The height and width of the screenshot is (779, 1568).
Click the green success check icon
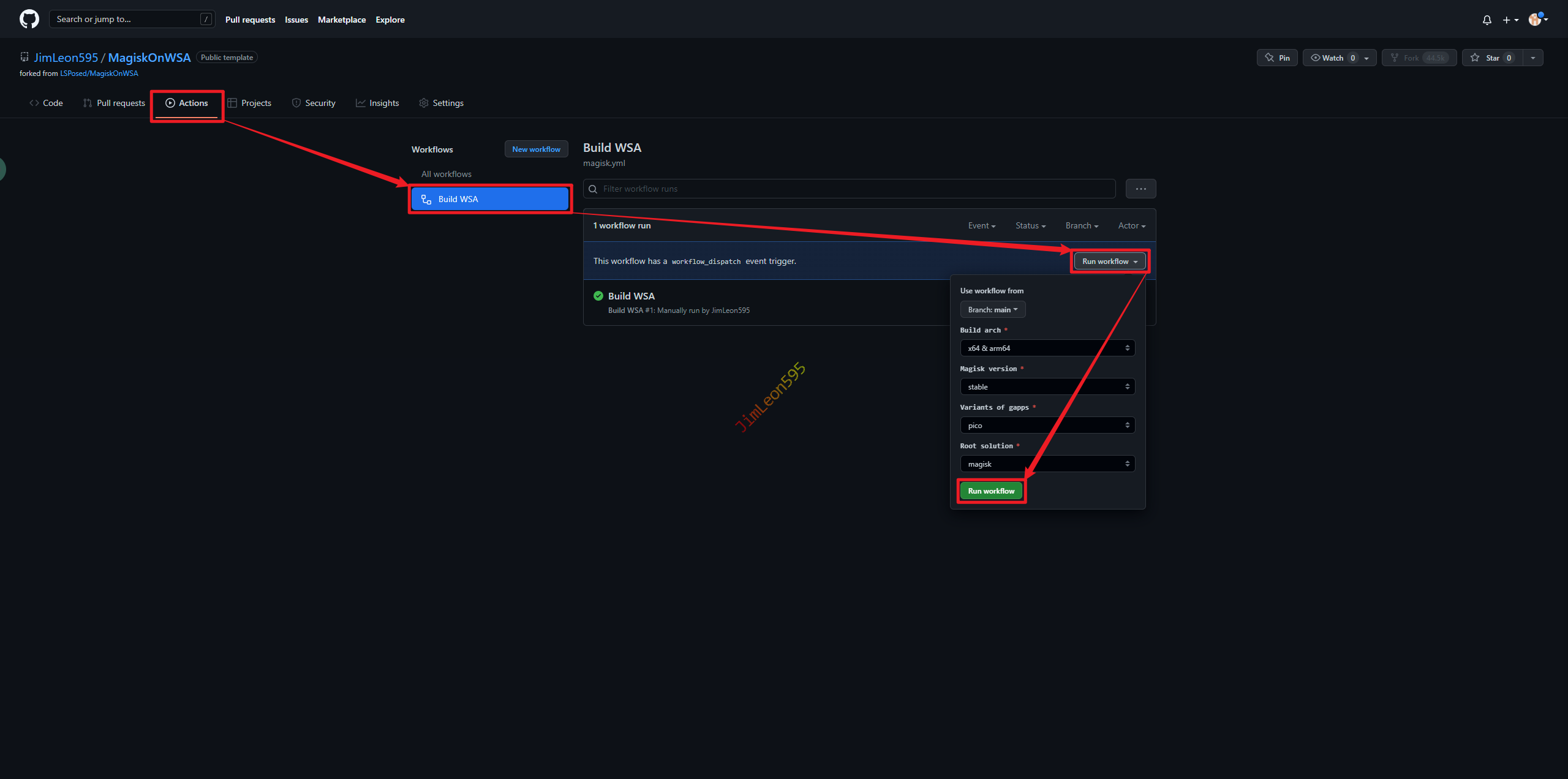click(x=598, y=296)
